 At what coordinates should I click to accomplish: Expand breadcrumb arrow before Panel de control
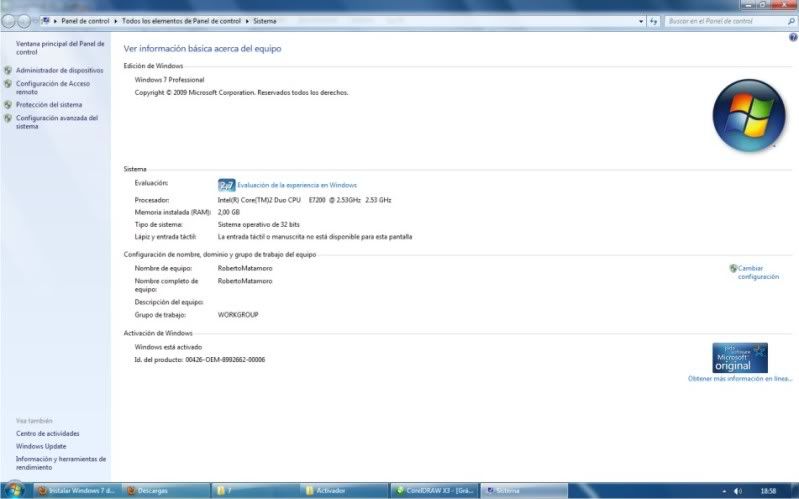pyautogui.click(x=55, y=21)
